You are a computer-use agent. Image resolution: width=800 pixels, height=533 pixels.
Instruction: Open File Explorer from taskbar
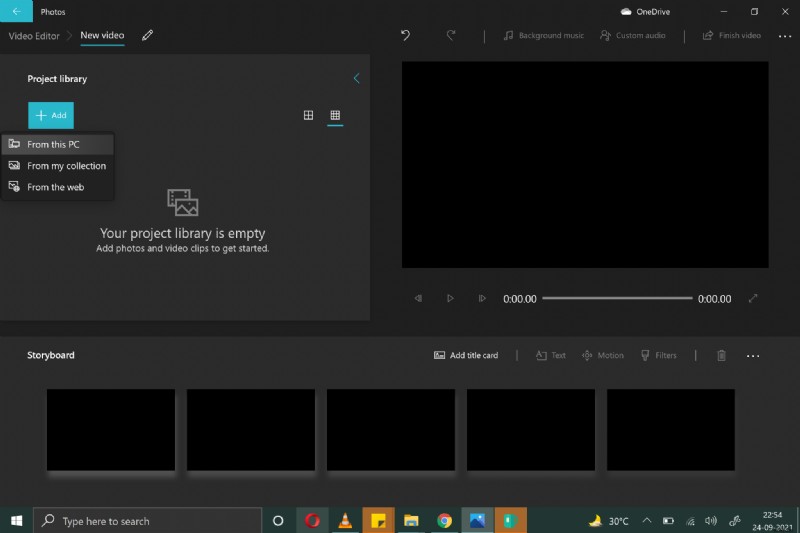(411, 521)
